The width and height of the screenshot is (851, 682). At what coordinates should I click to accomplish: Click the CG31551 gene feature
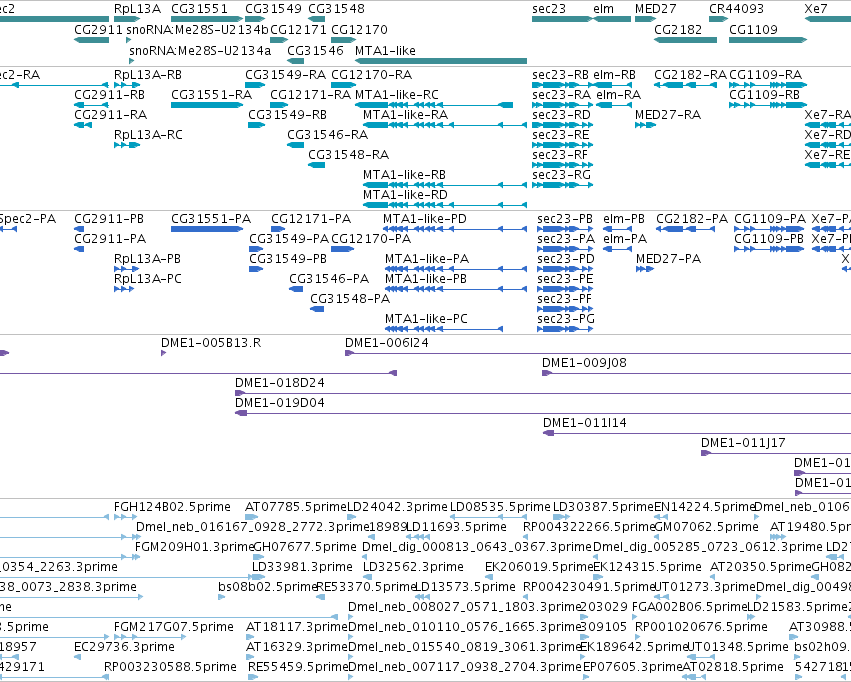click(207, 19)
